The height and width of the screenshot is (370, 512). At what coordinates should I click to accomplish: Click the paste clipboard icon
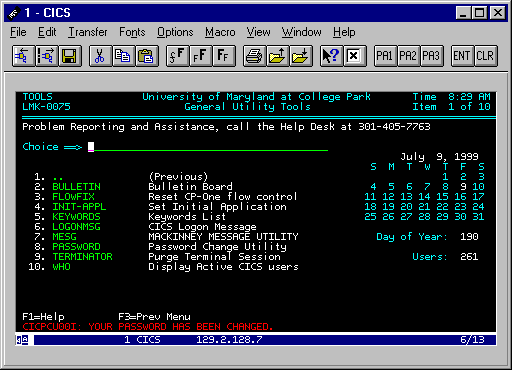147,56
